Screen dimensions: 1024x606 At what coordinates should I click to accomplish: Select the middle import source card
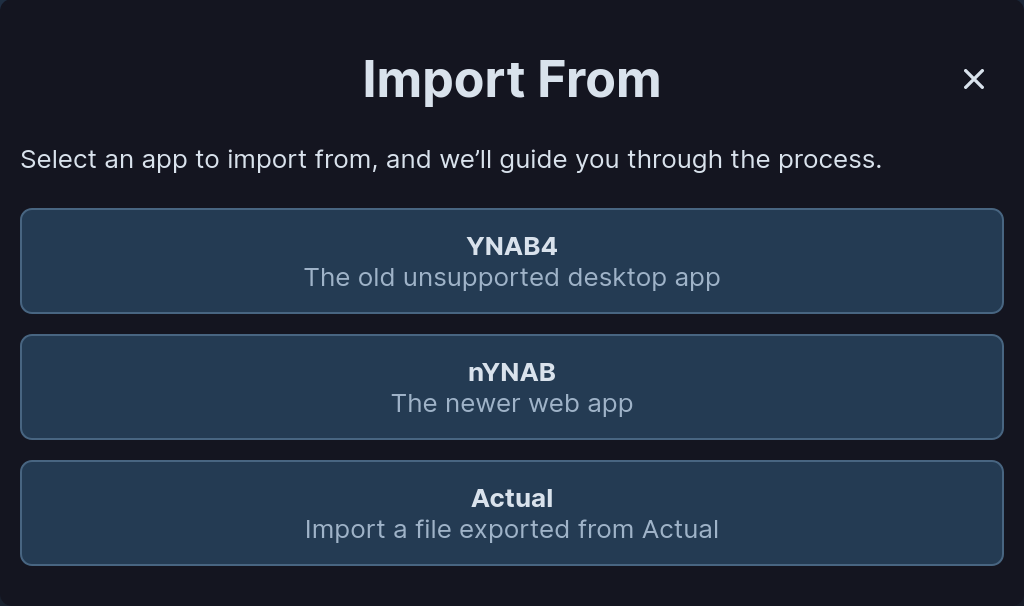point(512,387)
